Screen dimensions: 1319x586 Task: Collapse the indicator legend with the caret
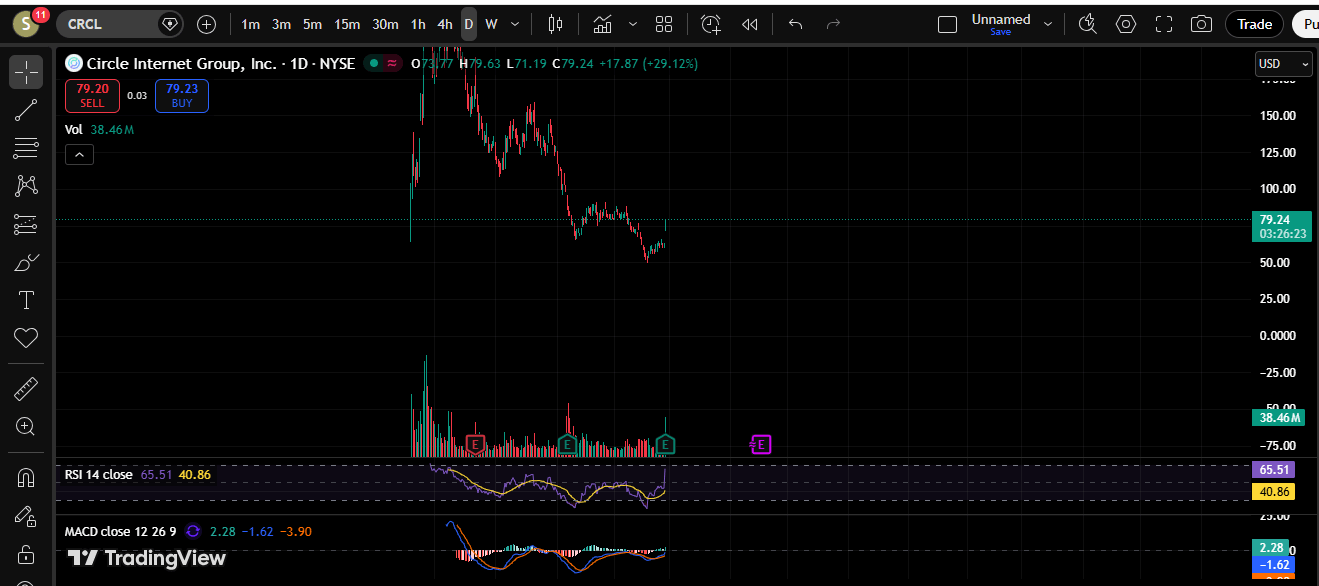pos(79,154)
